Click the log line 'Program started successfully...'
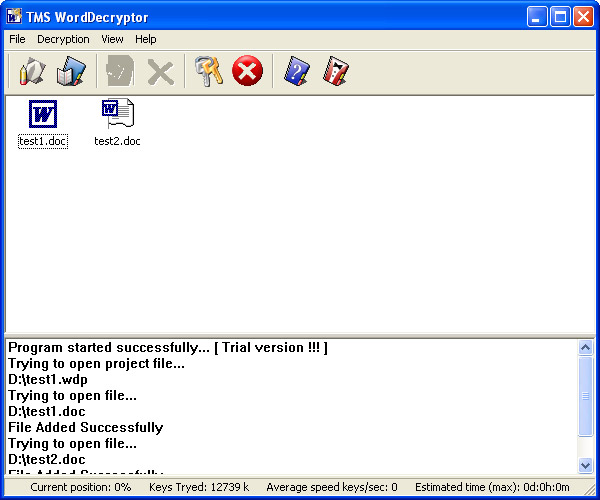The height and width of the screenshot is (500, 600). 168,347
